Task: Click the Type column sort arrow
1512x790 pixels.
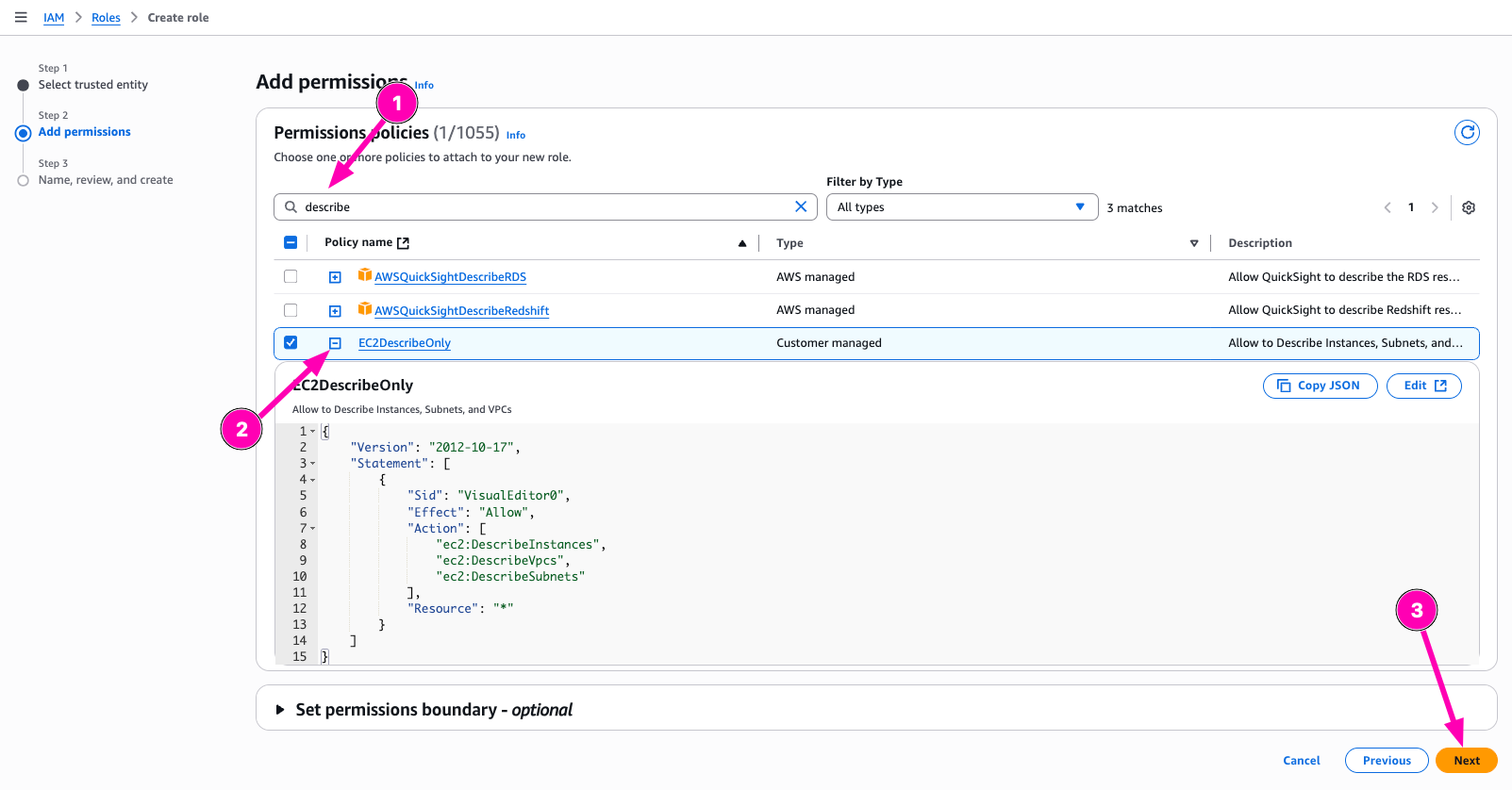Action: point(1194,243)
